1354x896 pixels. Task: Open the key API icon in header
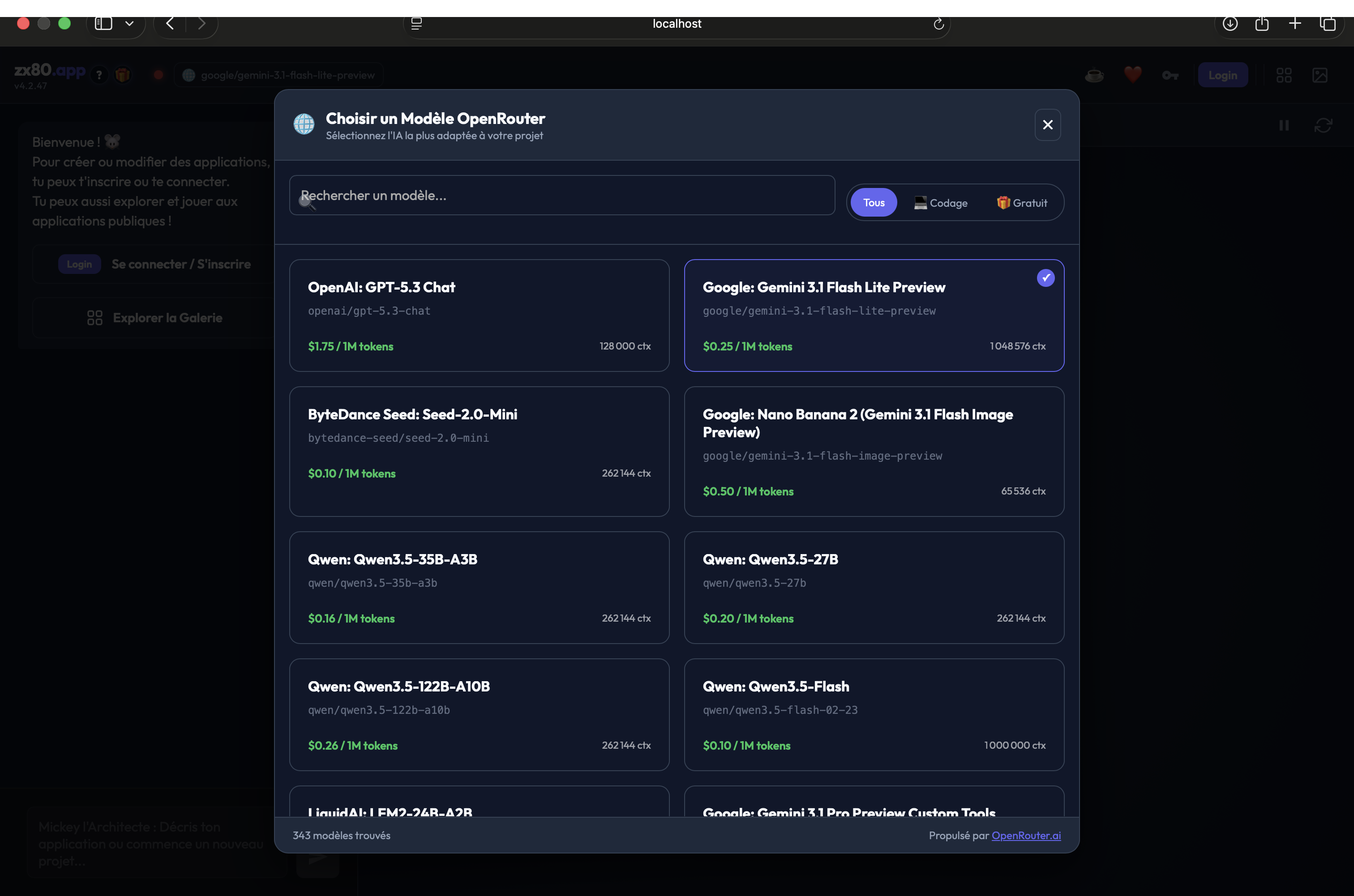click(1170, 75)
